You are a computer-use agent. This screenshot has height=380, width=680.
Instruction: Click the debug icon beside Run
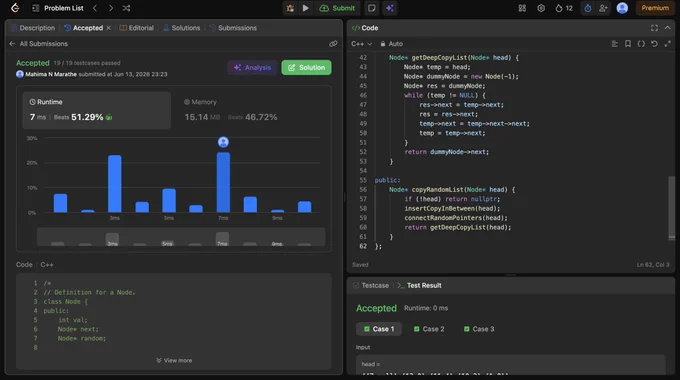(290, 8)
